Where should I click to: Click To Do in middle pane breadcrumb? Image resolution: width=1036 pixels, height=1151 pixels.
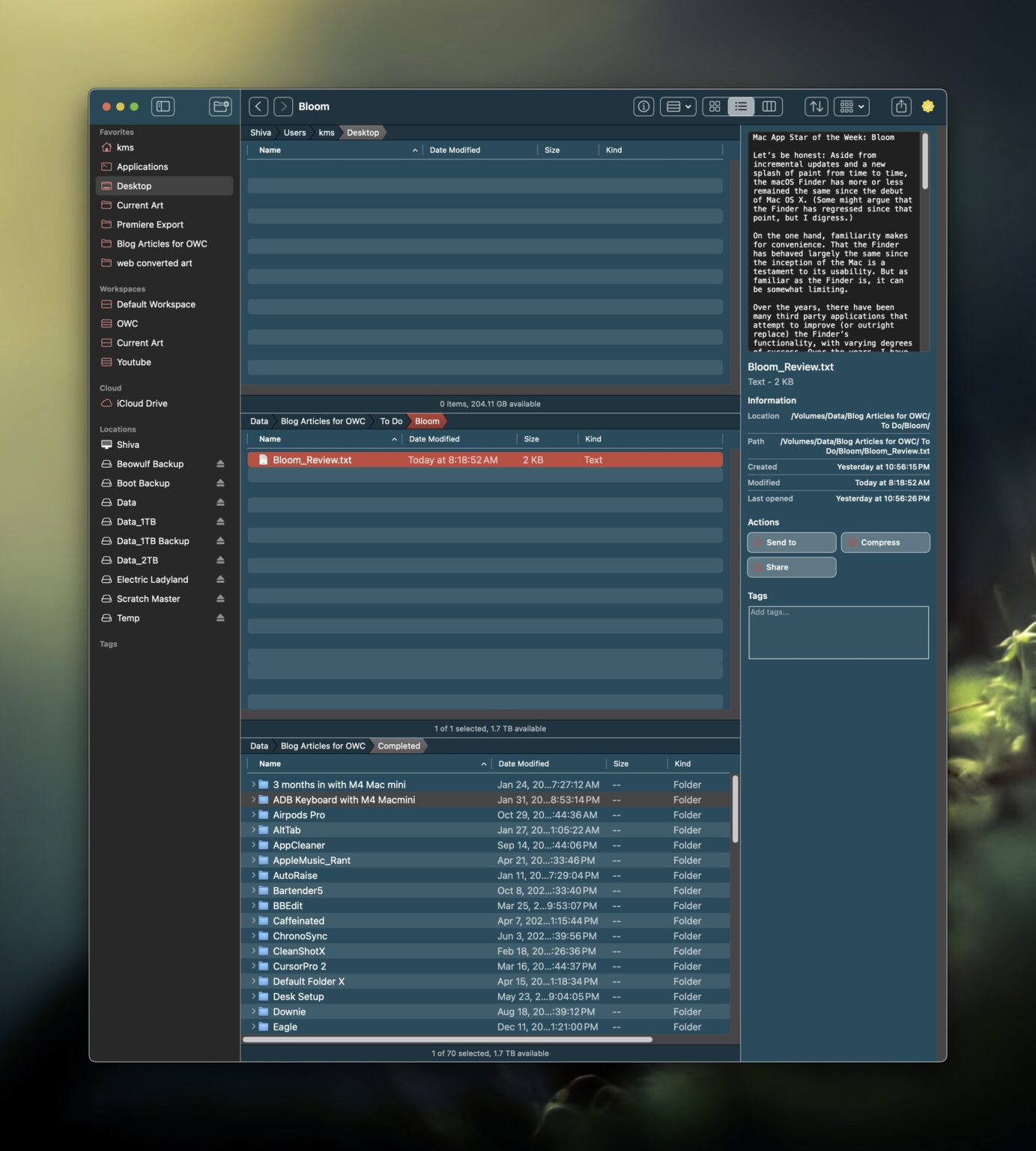391,421
